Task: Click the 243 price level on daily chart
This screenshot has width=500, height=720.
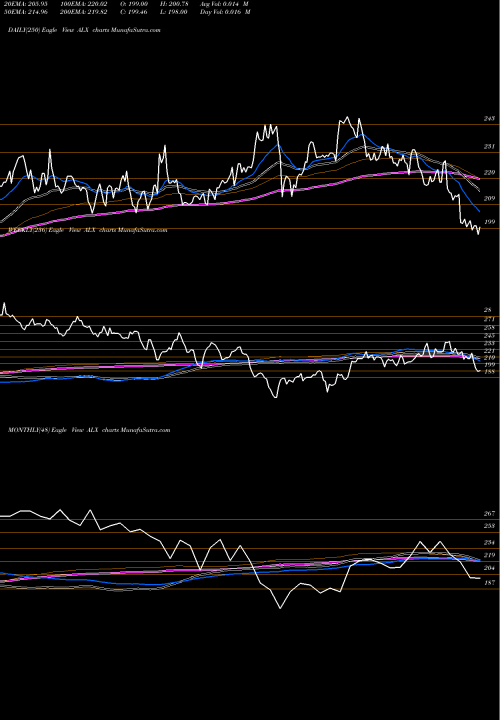Action: click(x=489, y=118)
